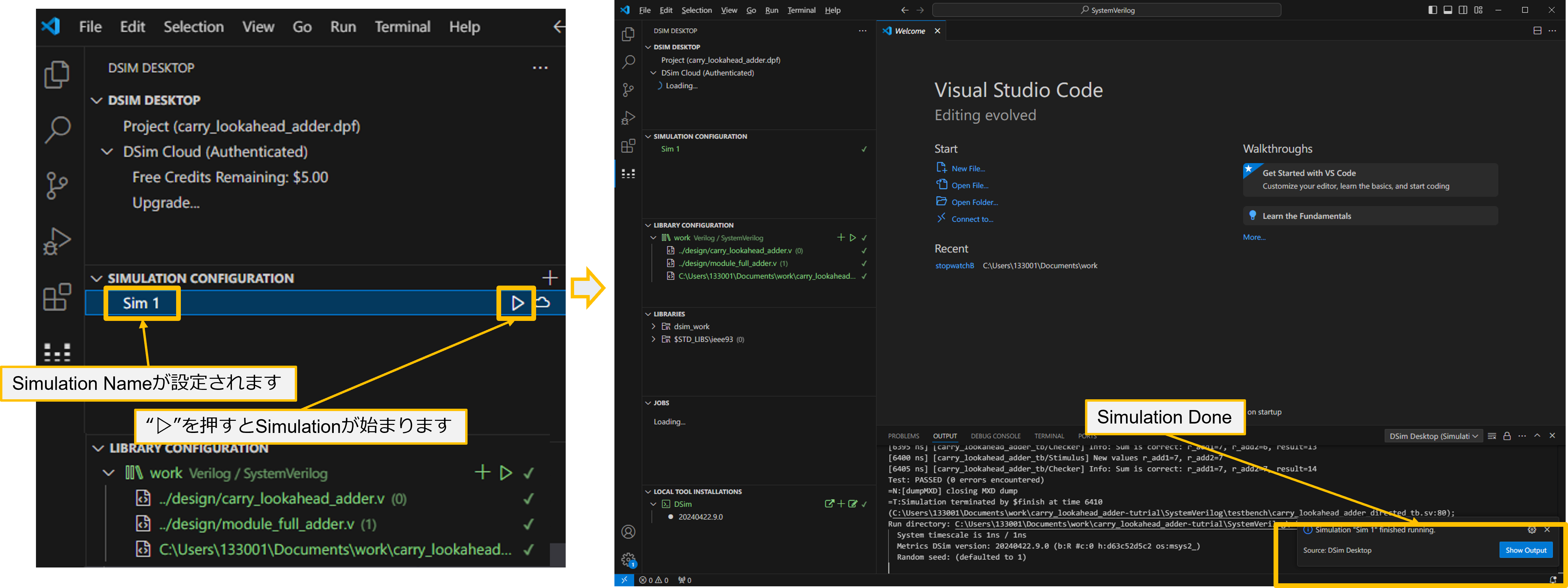
Task: Open Source Control in the right VS Code window
Action: coord(628,89)
